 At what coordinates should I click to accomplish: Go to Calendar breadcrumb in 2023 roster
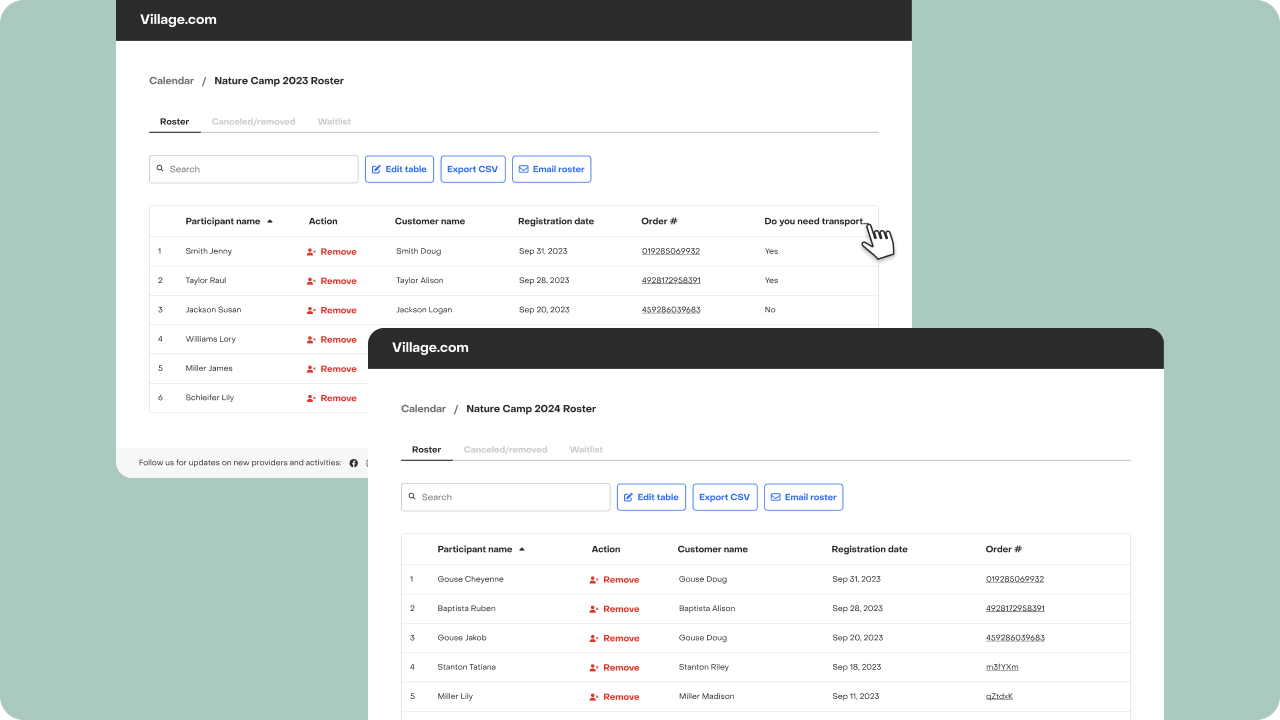171,81
